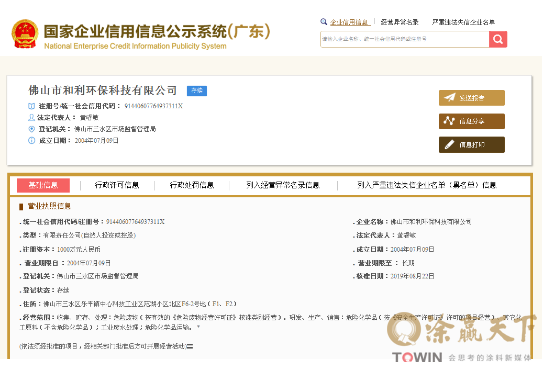Click the 营业期限至 value
The width and height of the screenshot is (542, 367).
coord(408,263)
